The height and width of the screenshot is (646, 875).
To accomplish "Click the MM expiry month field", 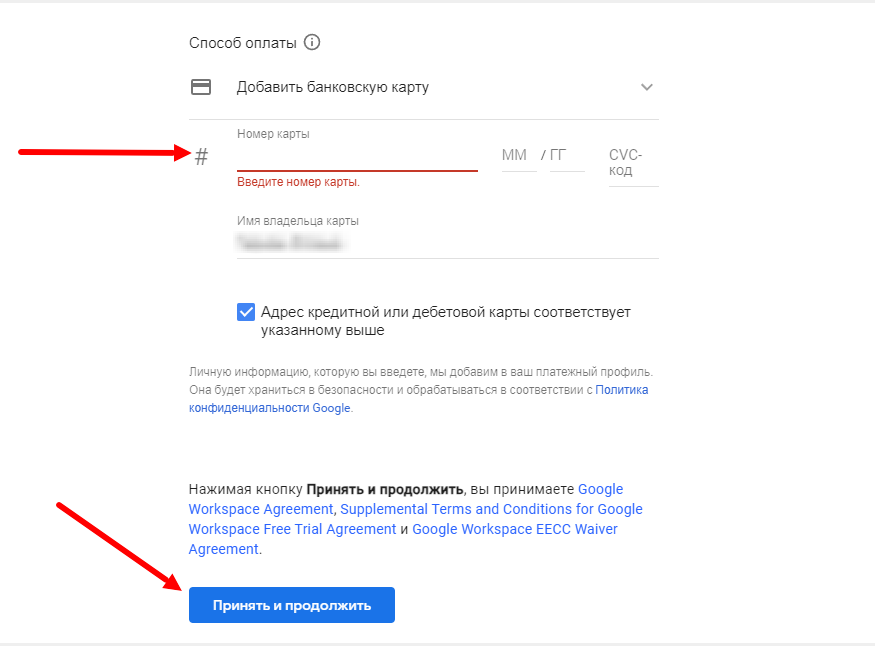I will coord(515,156).
